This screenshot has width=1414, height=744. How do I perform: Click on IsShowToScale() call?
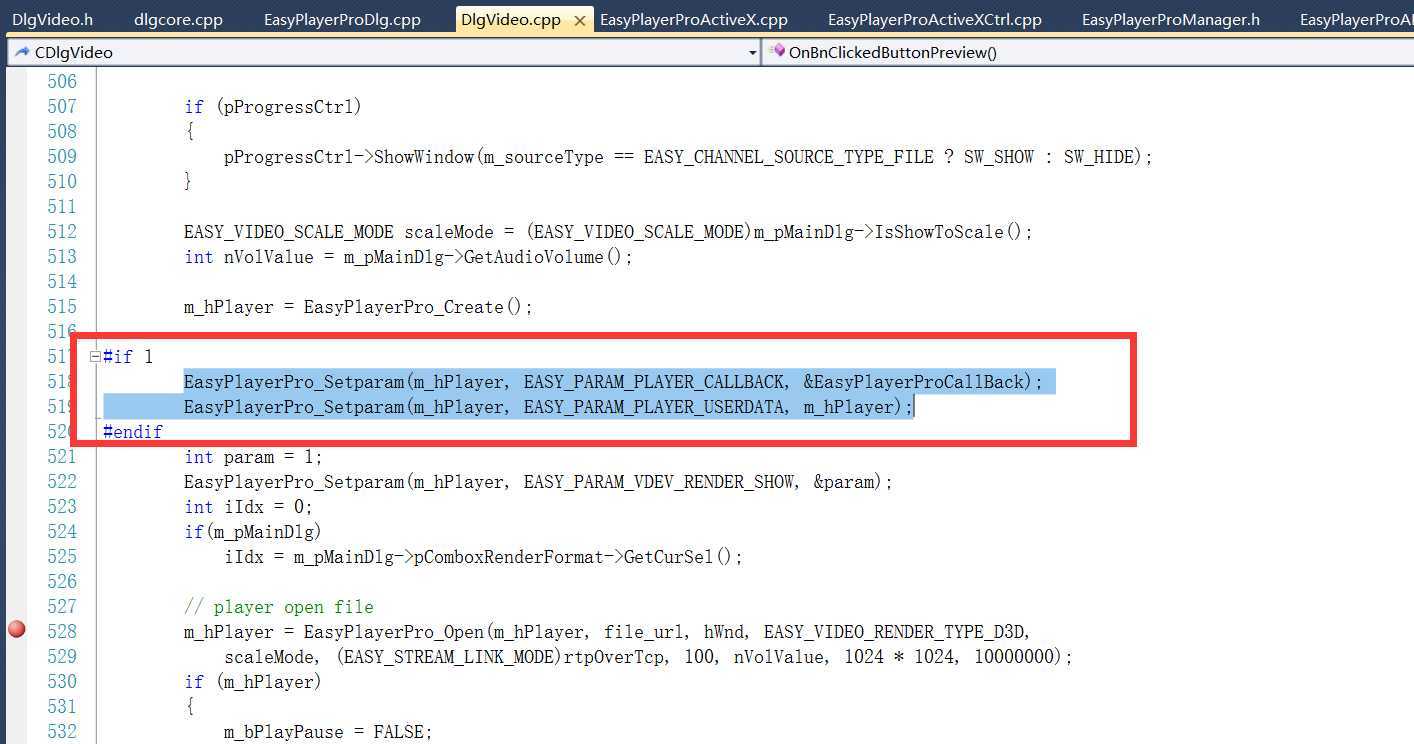(949, 232)
